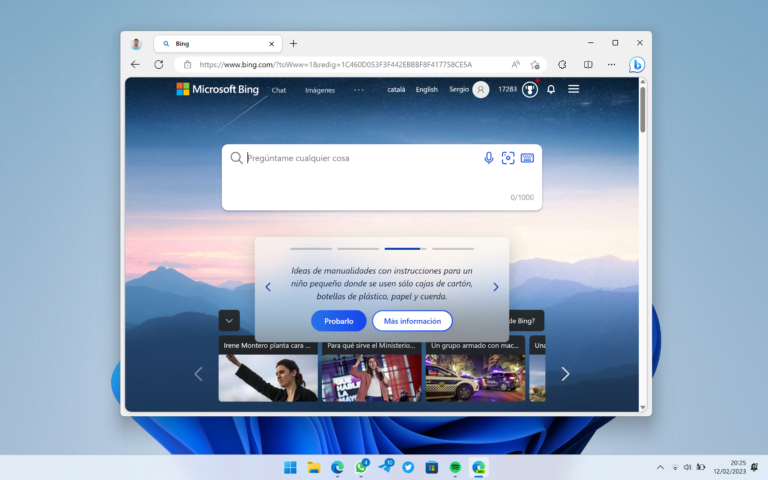Select the Bing browser tab
768x480 pixels.
click(x=218, y=44)
